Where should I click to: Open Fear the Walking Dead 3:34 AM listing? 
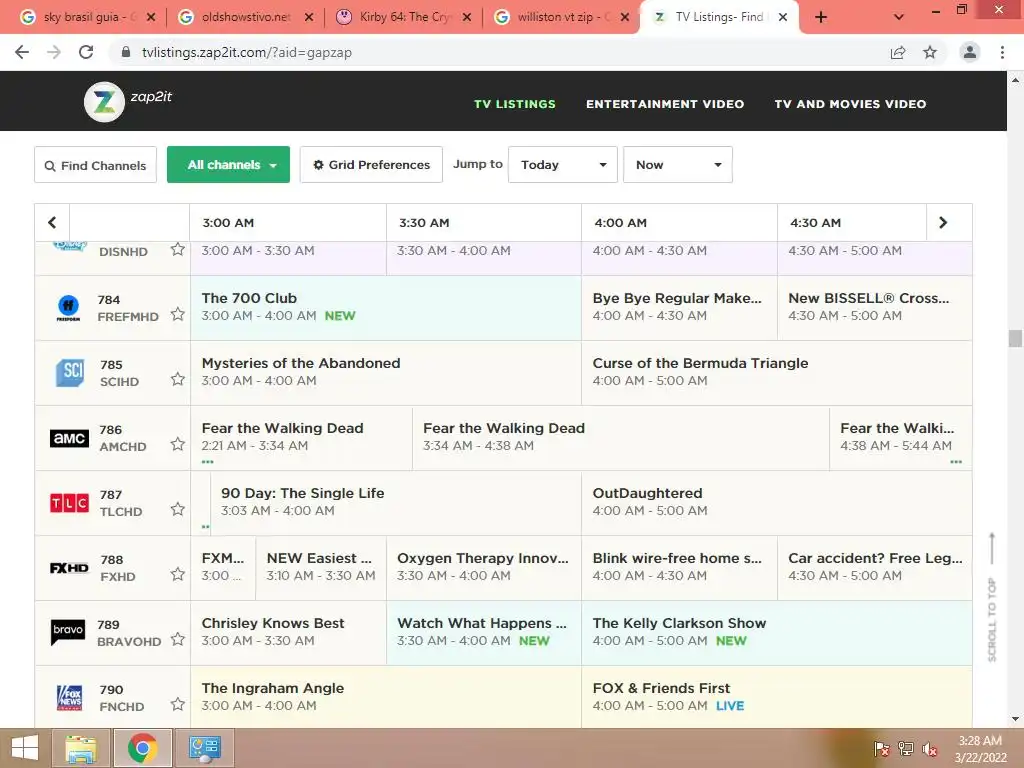pos(621,438)
